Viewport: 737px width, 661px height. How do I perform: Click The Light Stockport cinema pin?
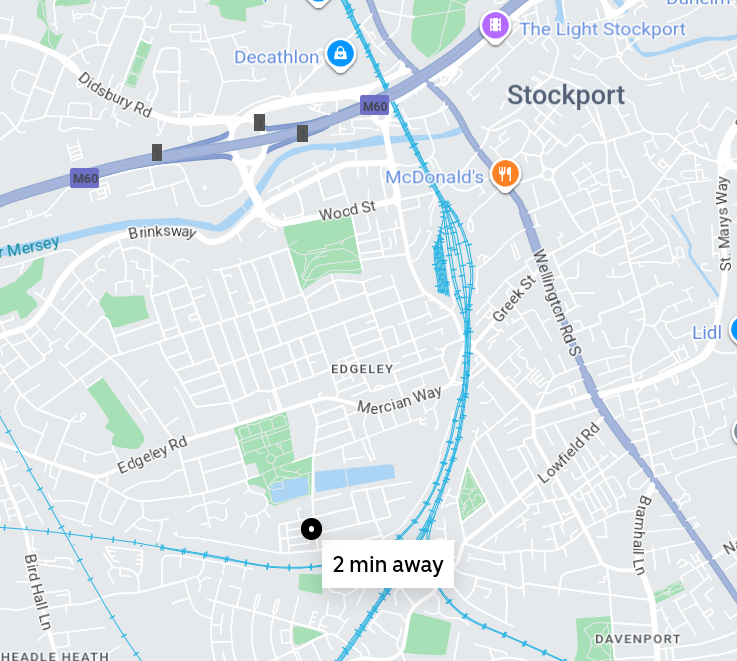click(x=495, y=26)
